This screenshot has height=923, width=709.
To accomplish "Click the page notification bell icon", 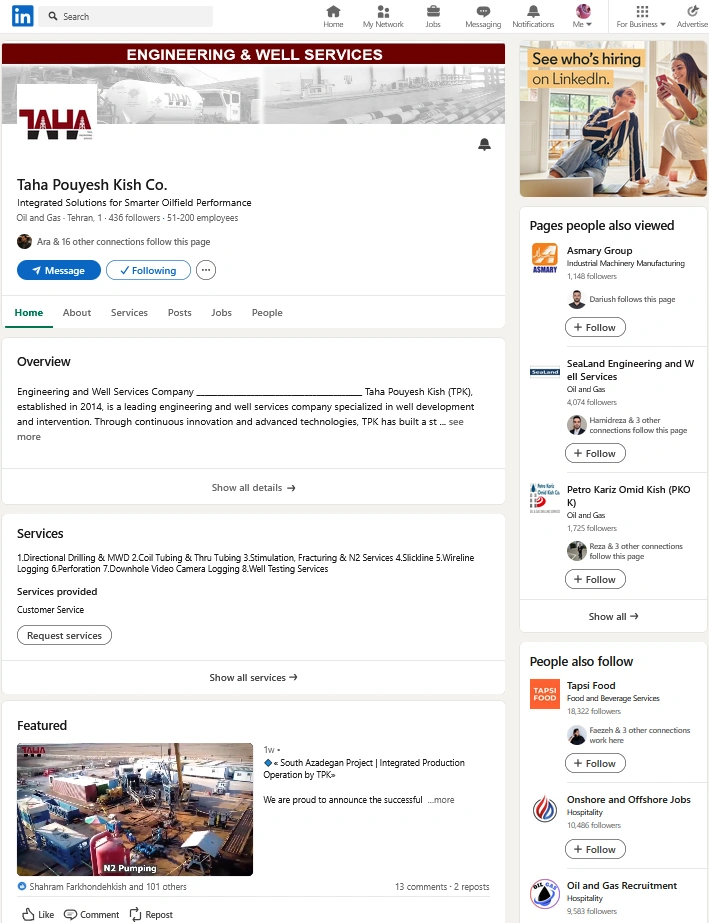I will (484, 144).
